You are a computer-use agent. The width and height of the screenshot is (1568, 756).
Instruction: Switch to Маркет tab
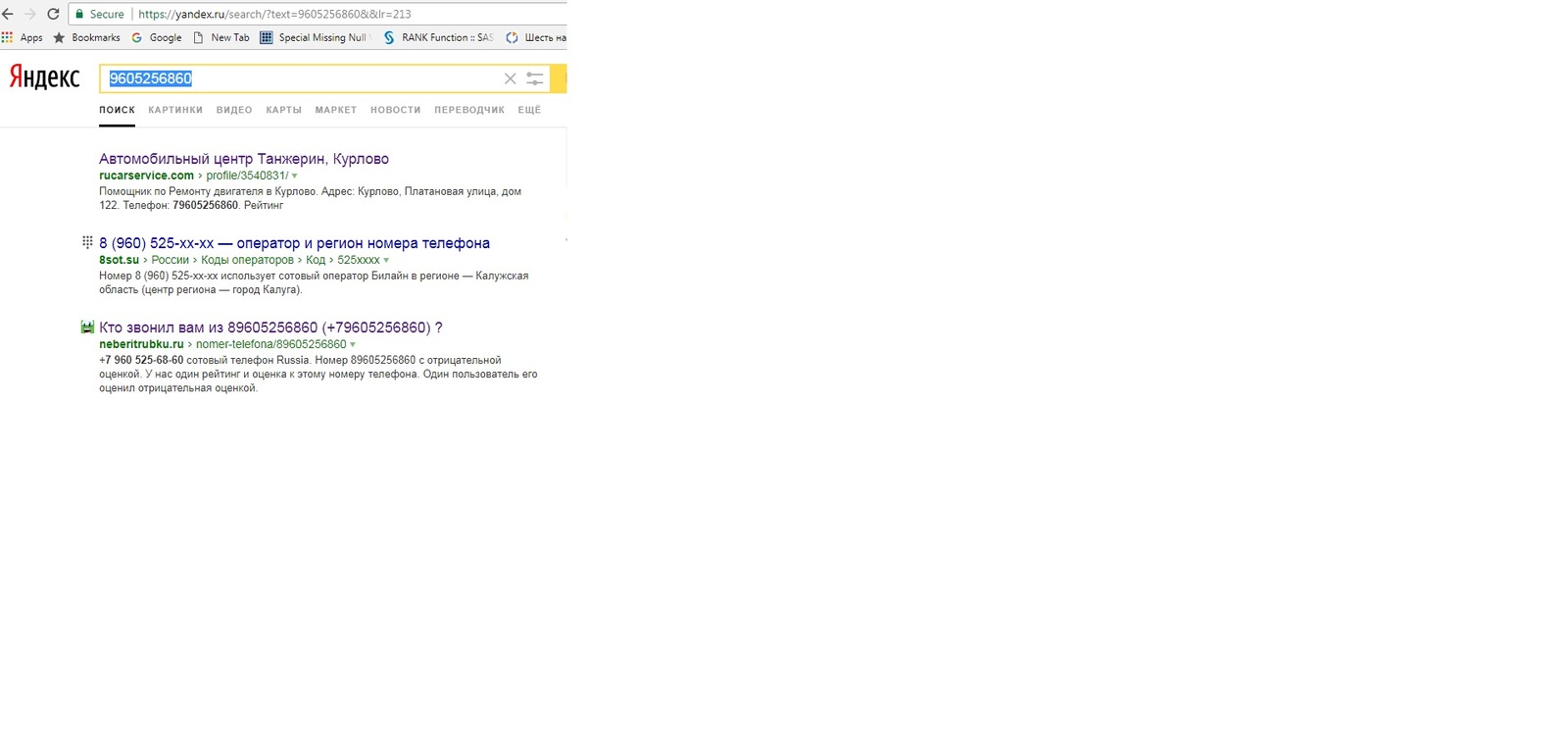(x=336, y=110)
